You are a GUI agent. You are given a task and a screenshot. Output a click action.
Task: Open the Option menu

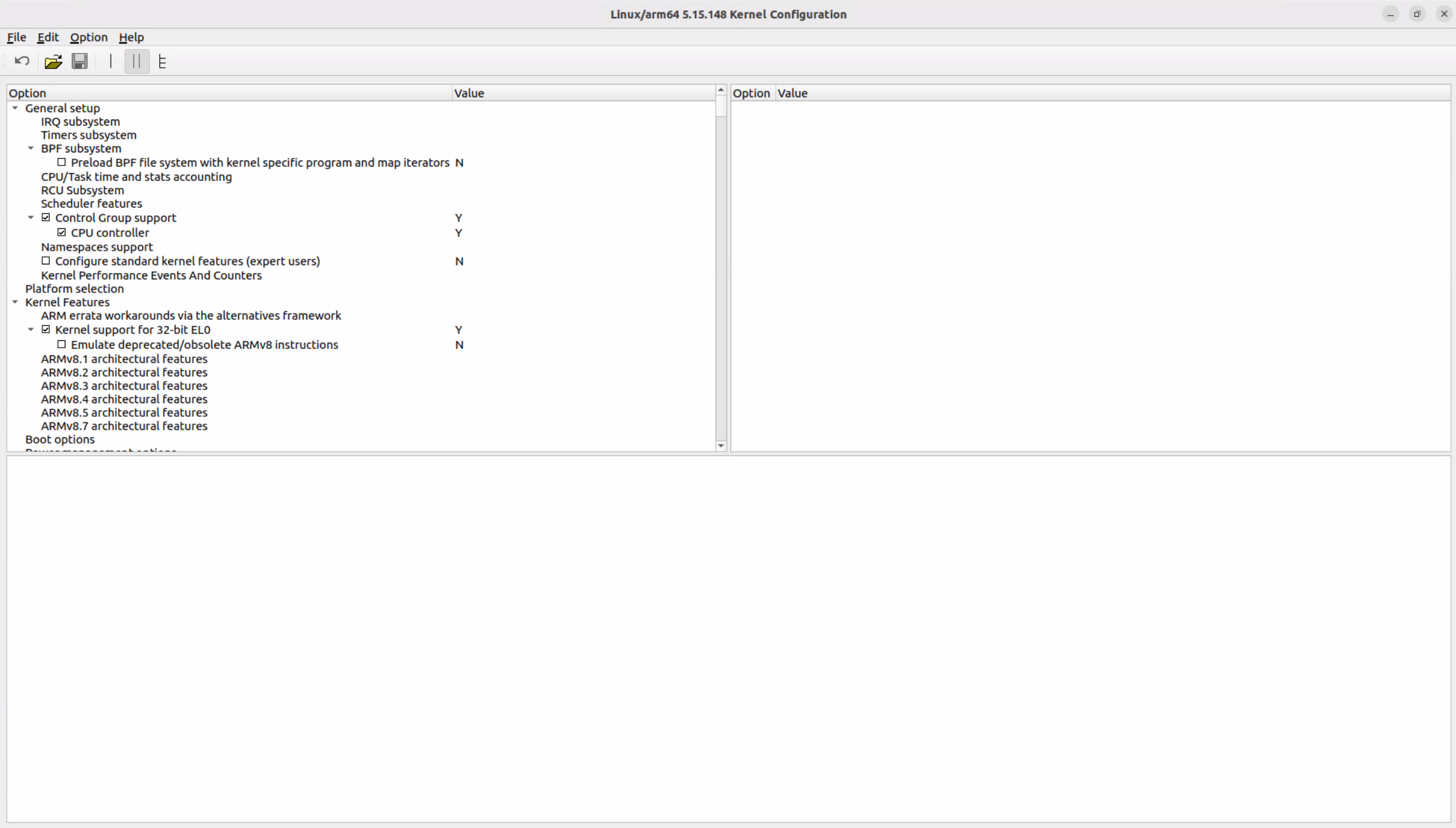pyautogui.click(x=88, y=37)
